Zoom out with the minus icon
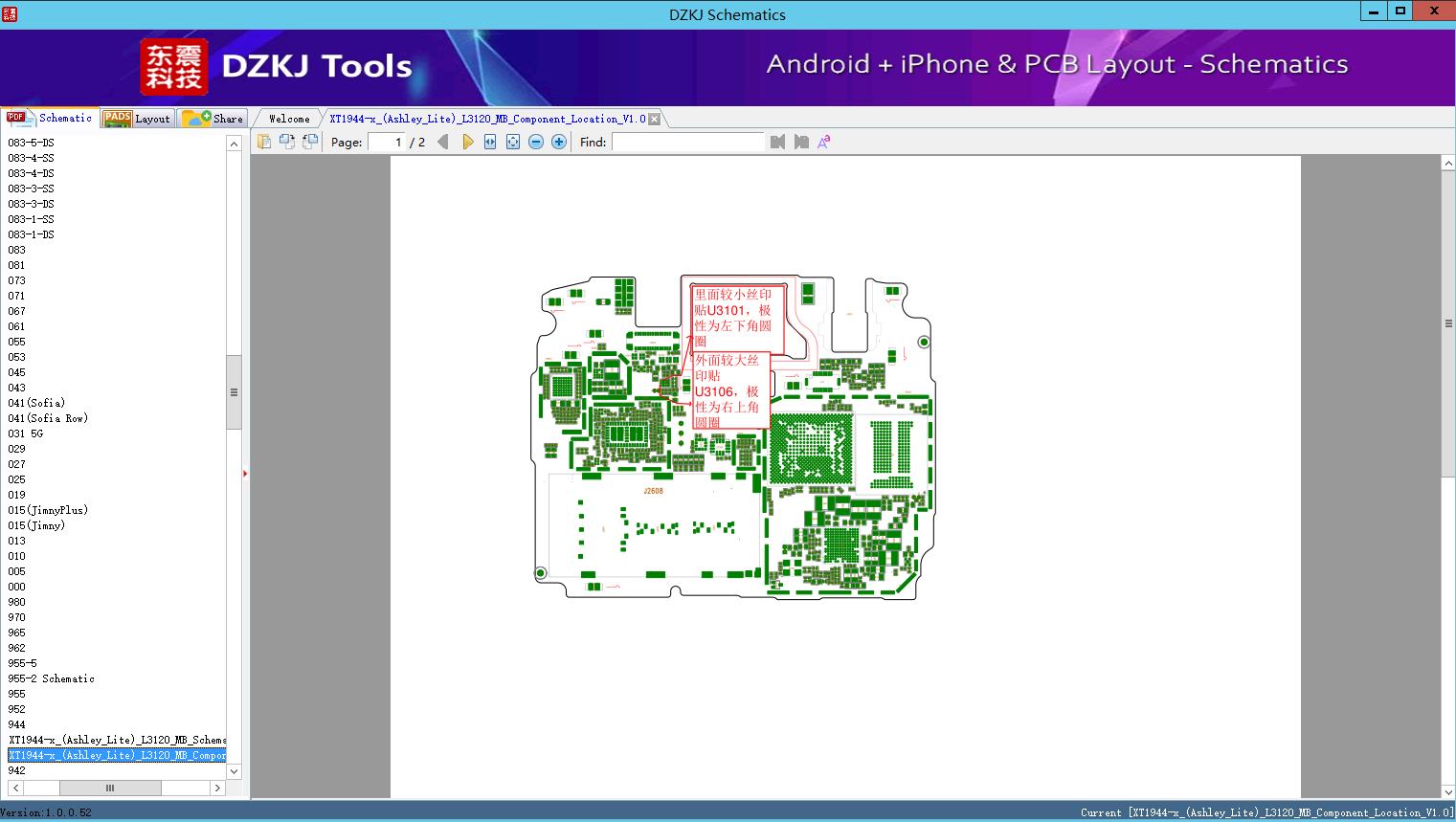 [x=536, y=142]
